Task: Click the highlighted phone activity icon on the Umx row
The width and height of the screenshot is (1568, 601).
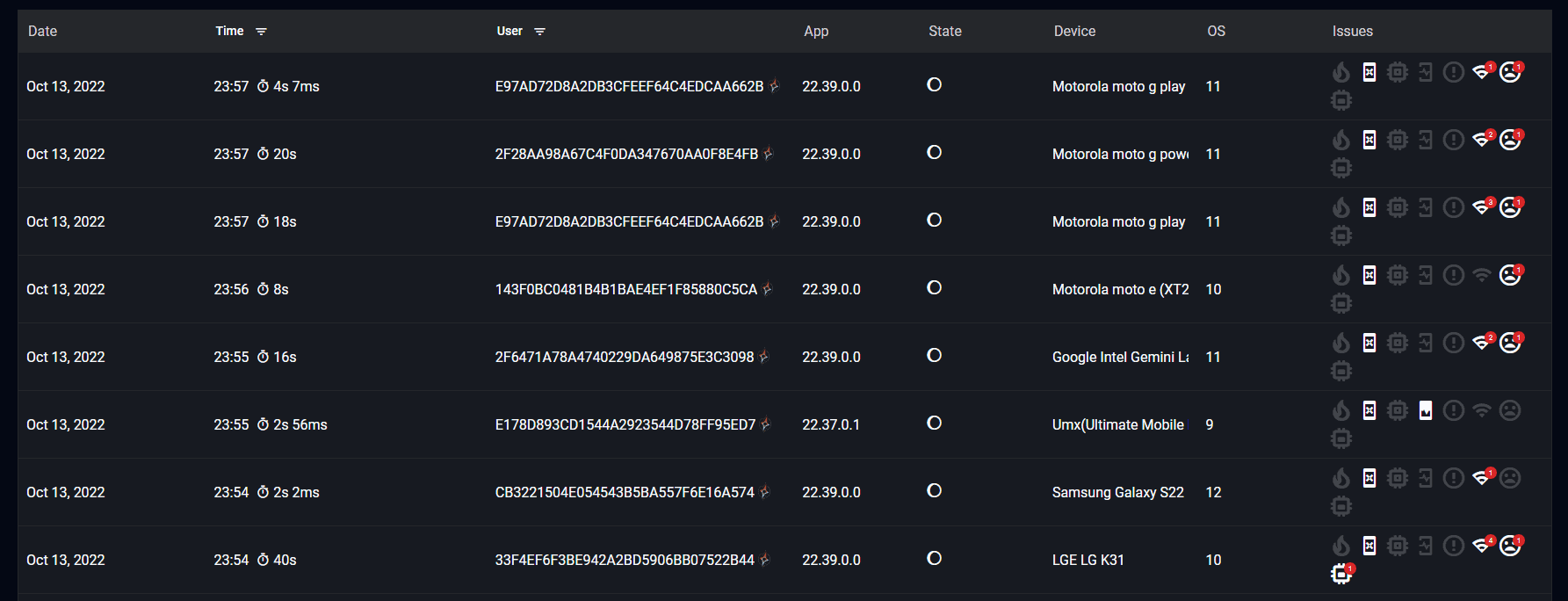Action: [1426, 410]
